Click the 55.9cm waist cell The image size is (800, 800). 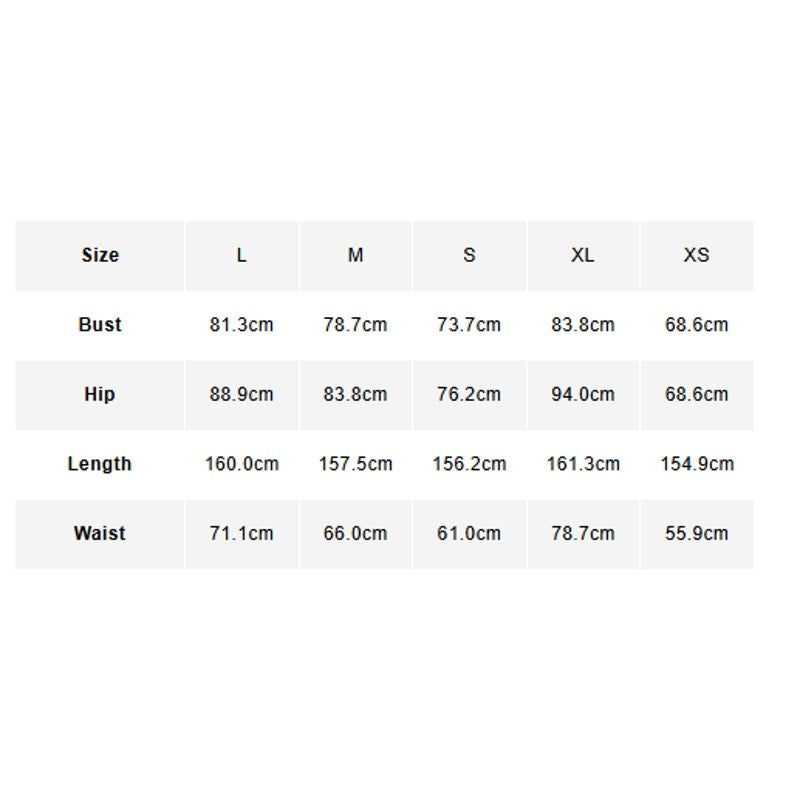[x=697, y=534]
